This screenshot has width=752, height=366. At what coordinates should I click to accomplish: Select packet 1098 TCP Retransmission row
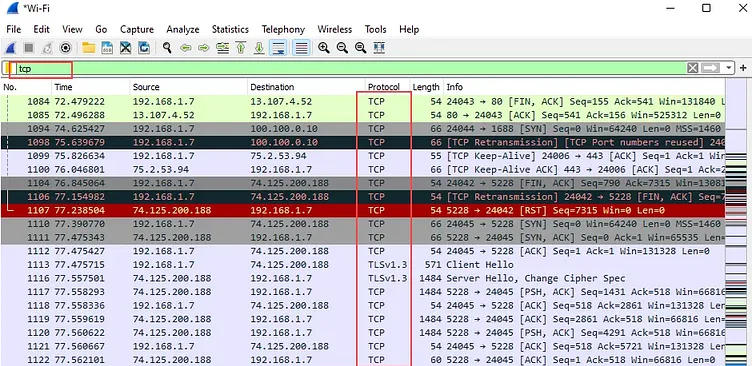[363, 142]
